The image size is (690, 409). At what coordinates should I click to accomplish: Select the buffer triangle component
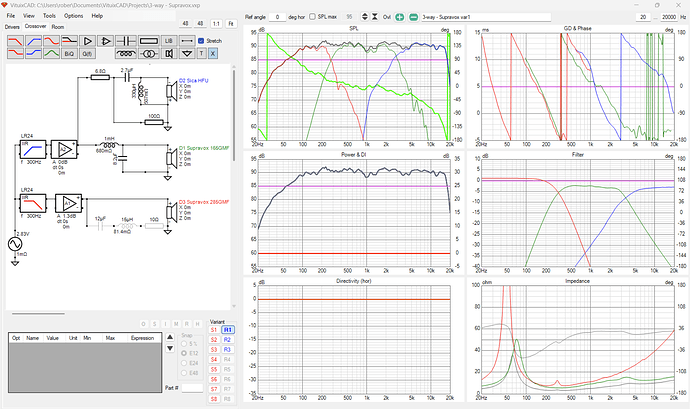(x=87, y=41)
